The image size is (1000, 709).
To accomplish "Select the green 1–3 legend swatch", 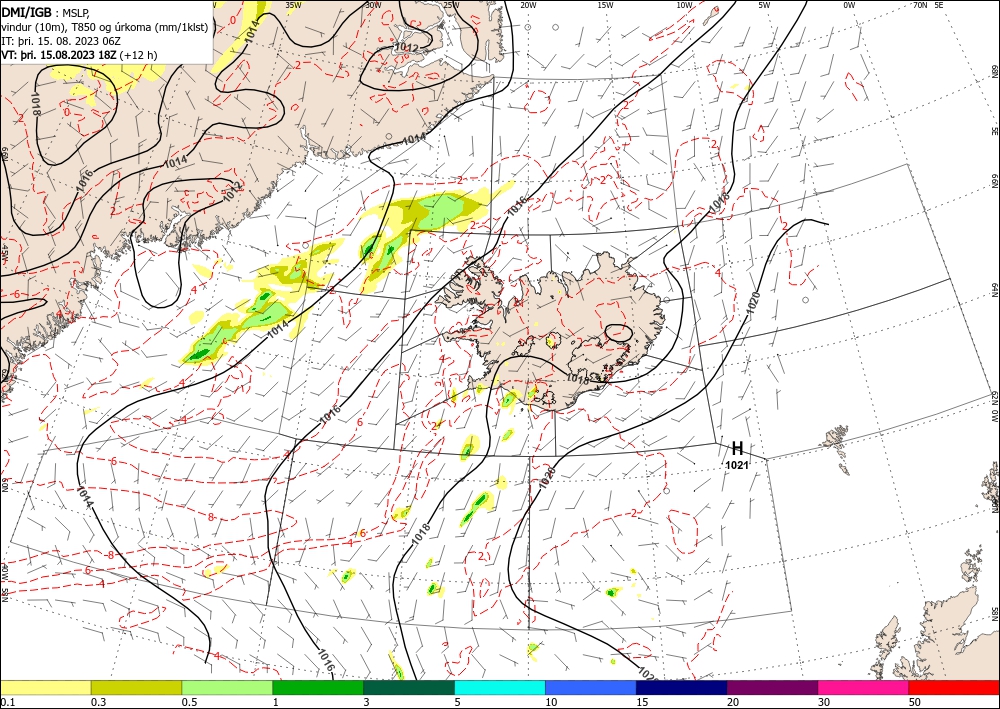I will pyautogui.click(x=318, y=687).
